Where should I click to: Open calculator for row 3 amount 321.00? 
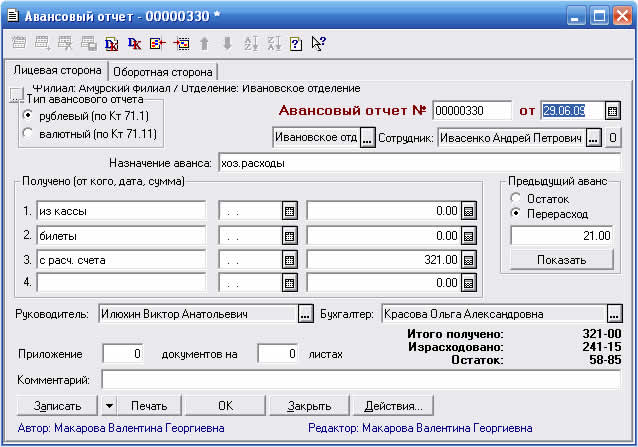point(468,260)
